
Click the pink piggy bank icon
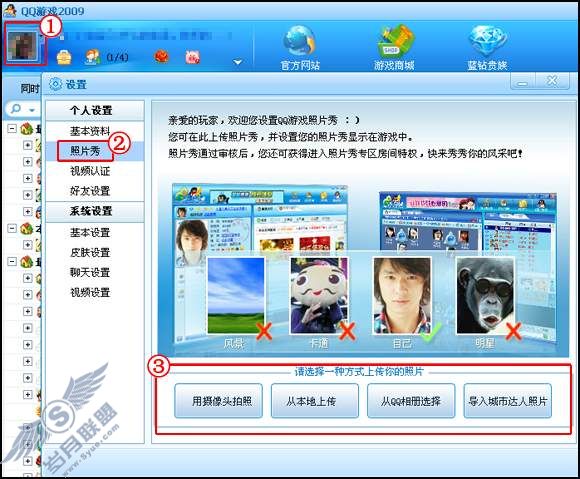pos(192,57)
